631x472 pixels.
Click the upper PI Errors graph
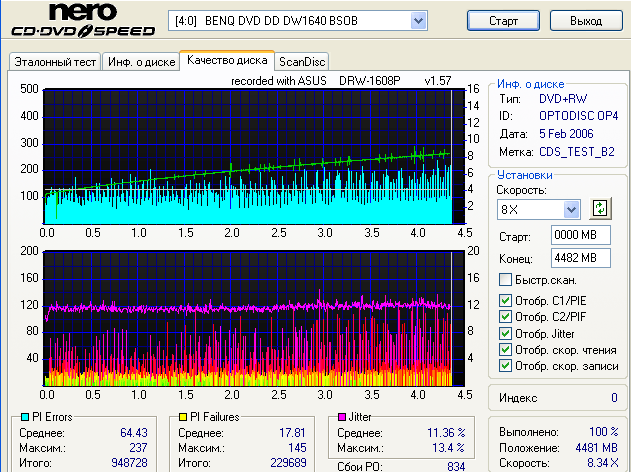[254, 157]
